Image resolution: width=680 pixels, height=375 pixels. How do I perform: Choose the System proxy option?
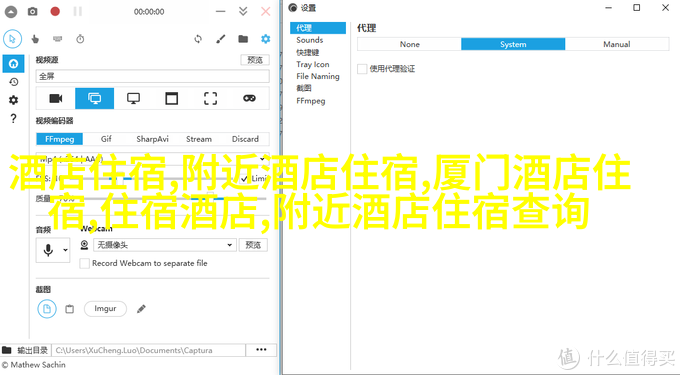coord(513,44)
